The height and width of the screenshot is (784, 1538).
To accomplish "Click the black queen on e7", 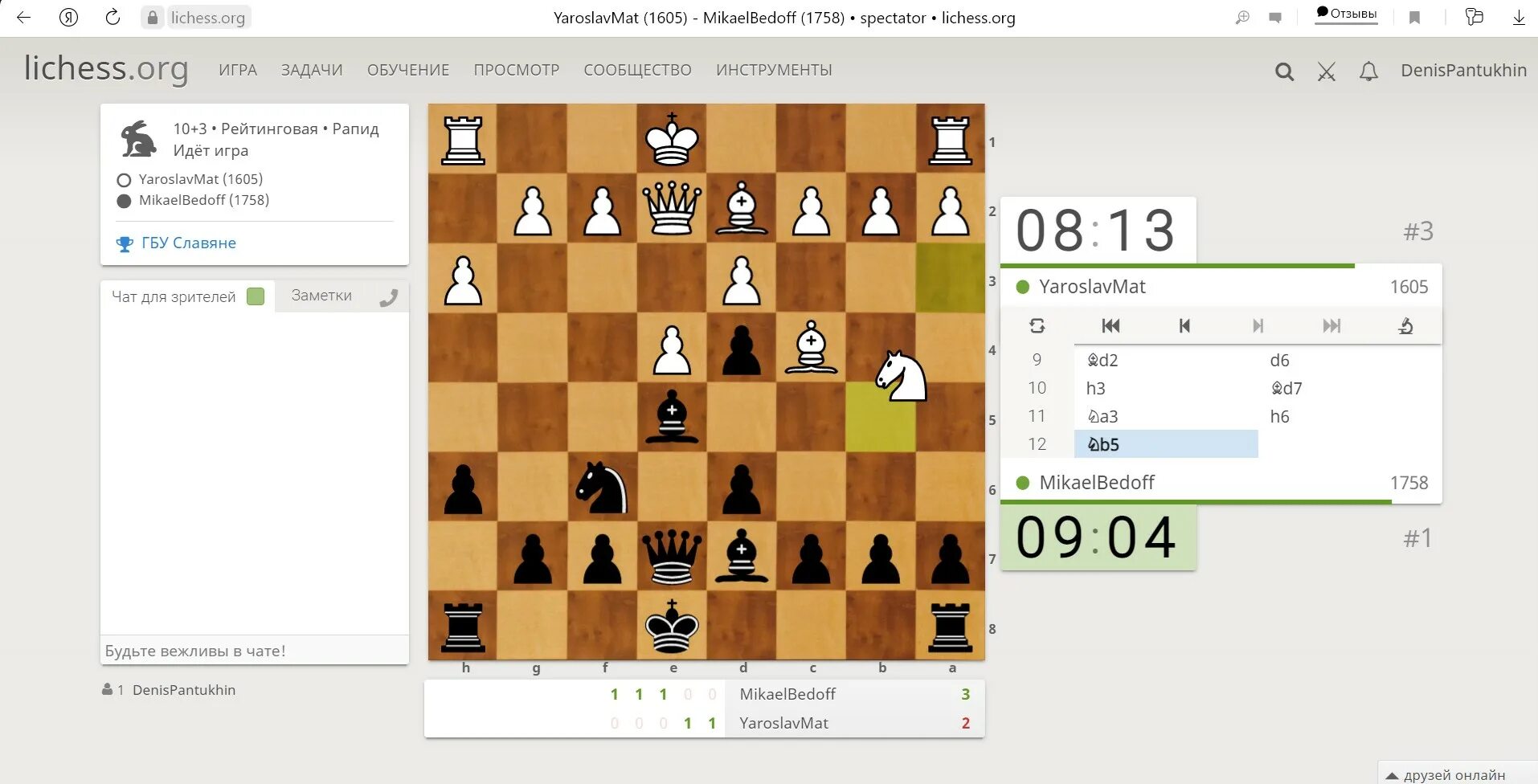I will click(x=672, y=556).
